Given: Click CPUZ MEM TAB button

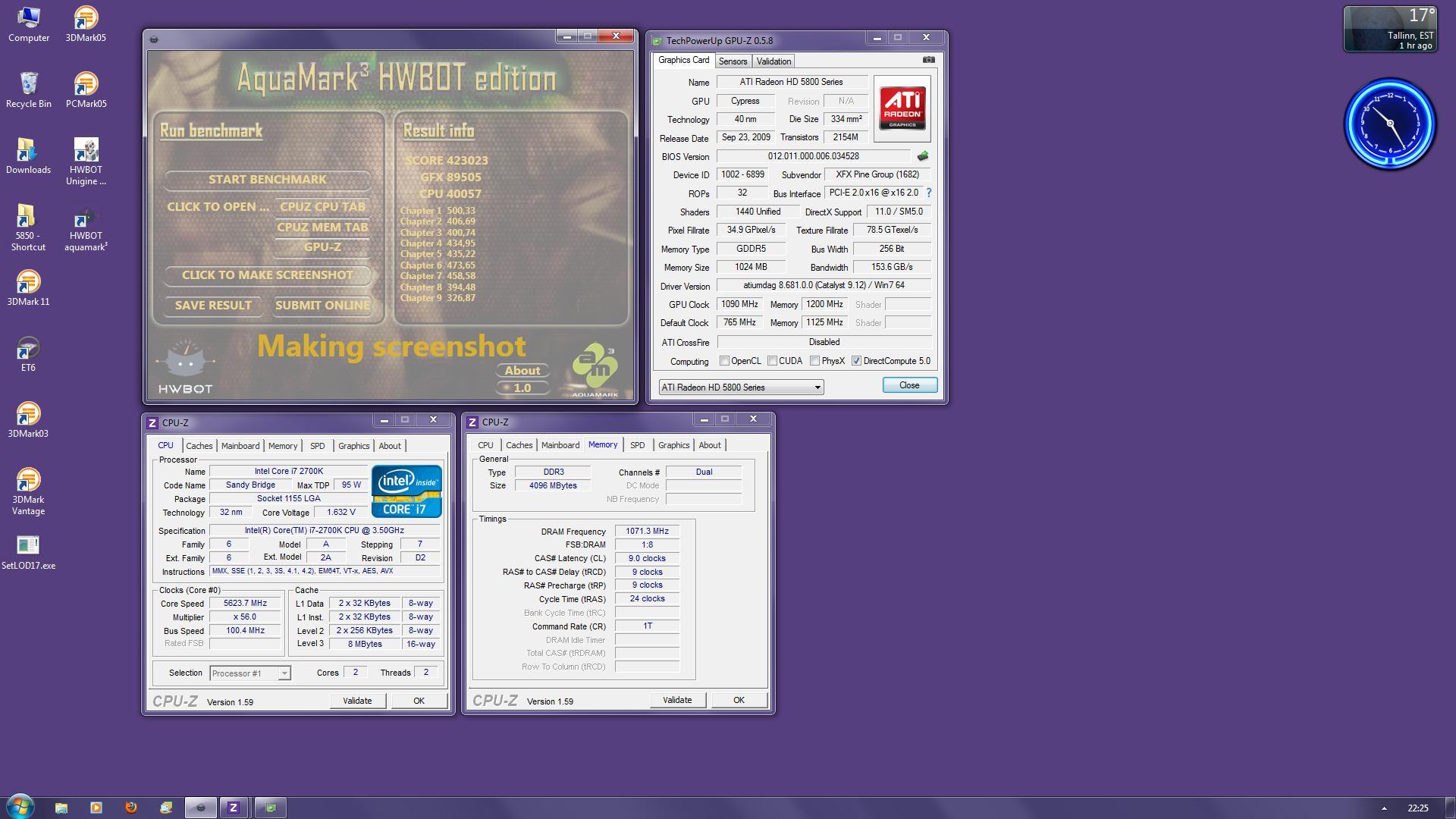Looking at the screenshot, I should (322, 227).
